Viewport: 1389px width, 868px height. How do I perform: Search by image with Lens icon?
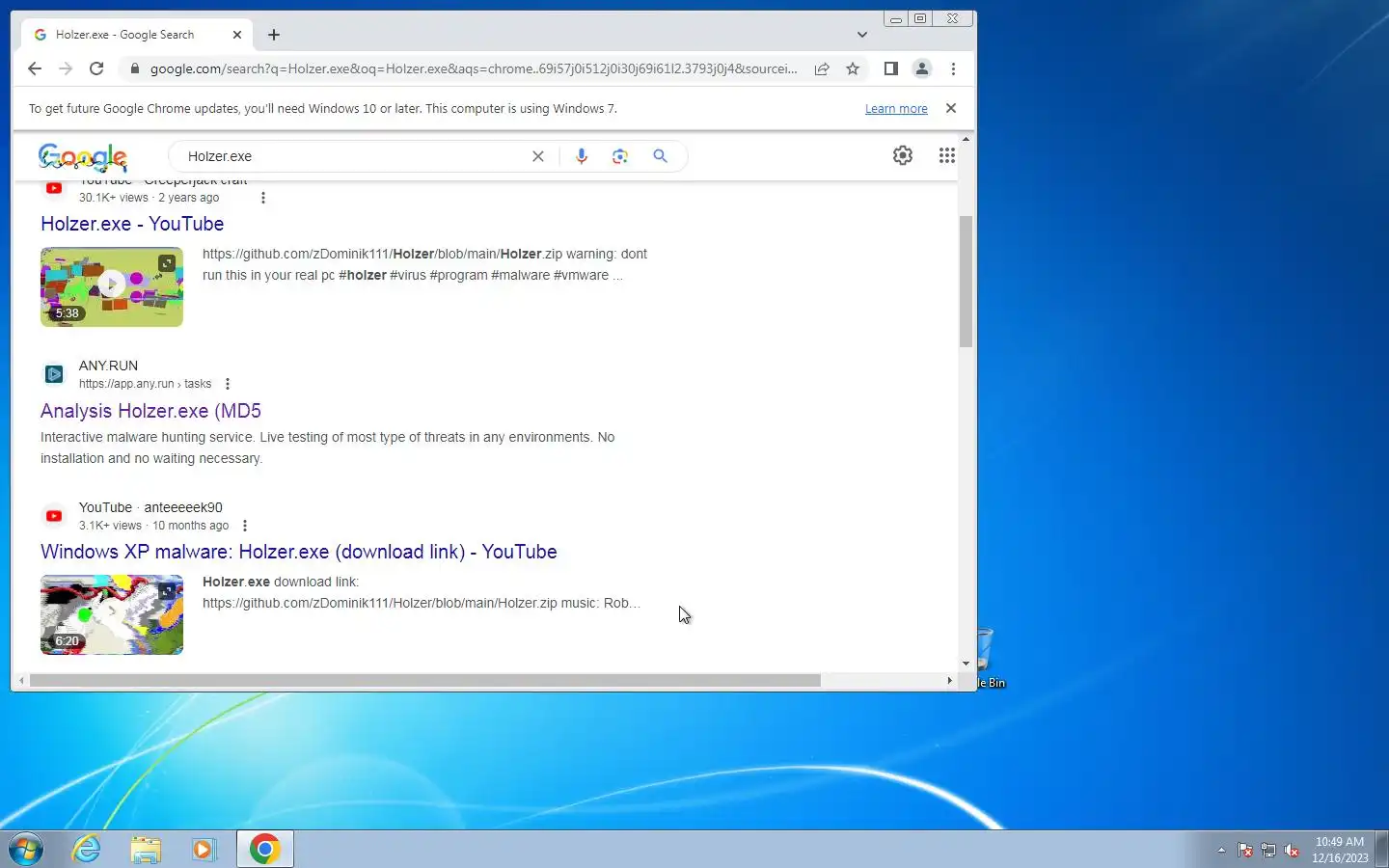[620, 156]
